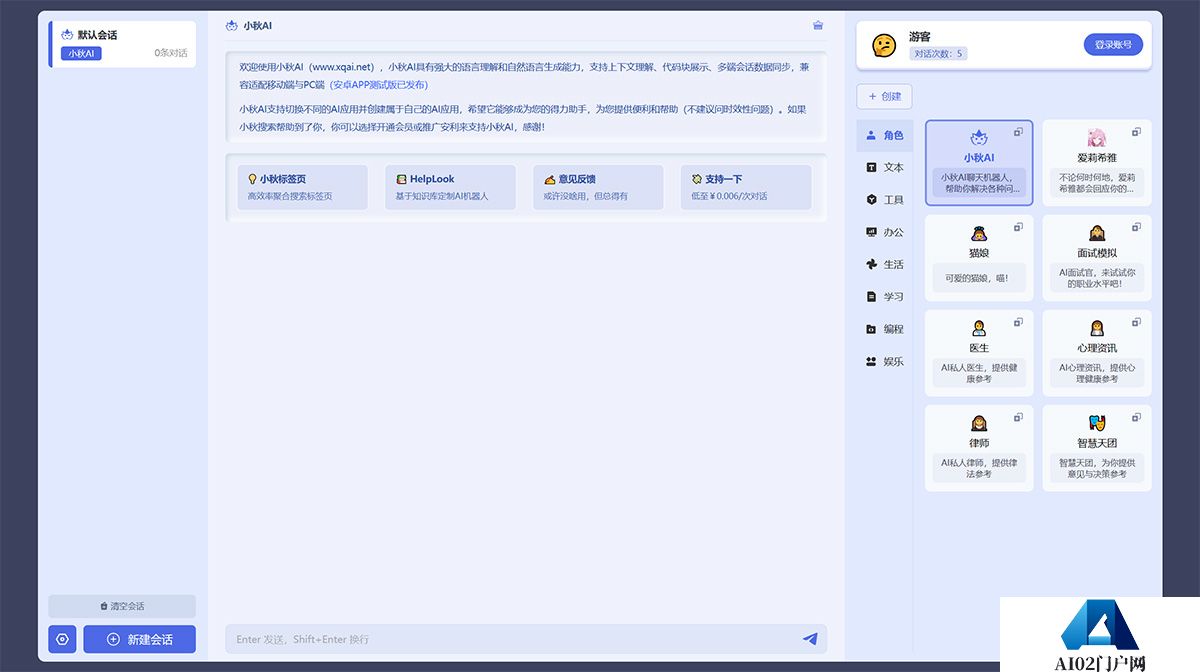Click the copy icon on 心理资讯 card
The height and width of the screenshot is (672, 1200).
pos(1136,322)
